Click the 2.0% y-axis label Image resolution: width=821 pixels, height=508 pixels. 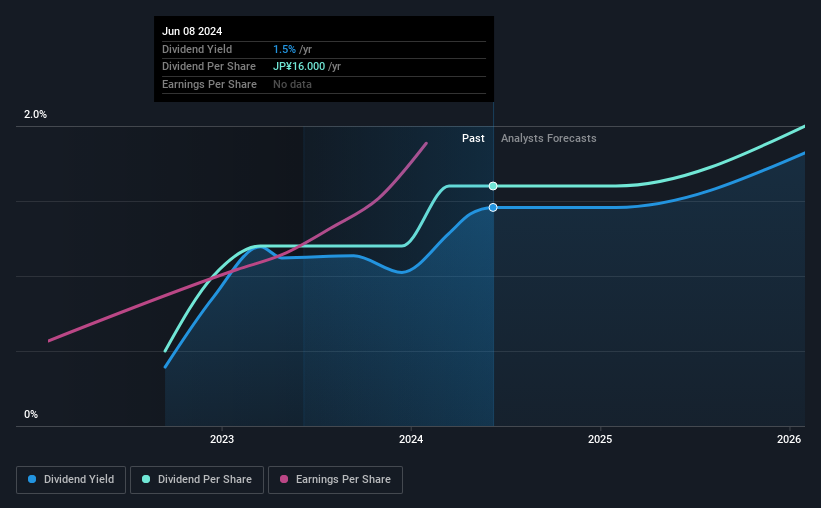click(x=35, y=114)
